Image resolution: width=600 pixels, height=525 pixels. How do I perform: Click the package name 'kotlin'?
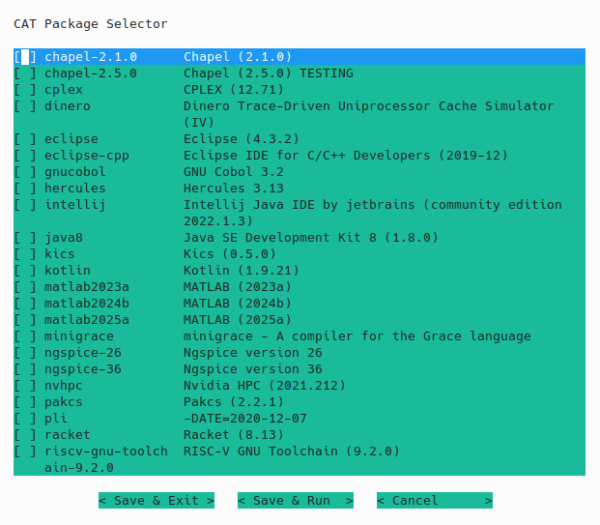[67, 271]
